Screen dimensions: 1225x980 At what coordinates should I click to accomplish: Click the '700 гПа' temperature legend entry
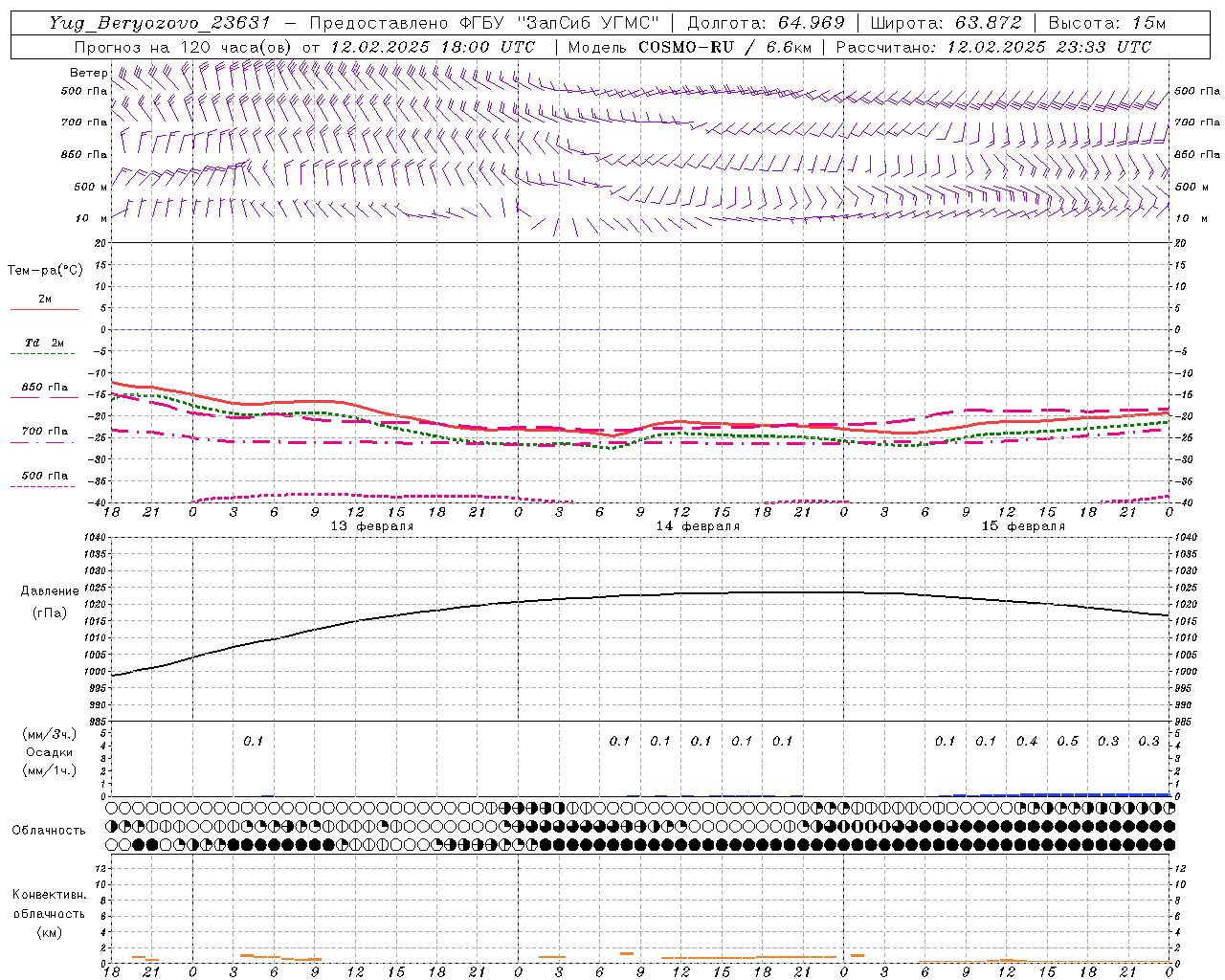44,432
